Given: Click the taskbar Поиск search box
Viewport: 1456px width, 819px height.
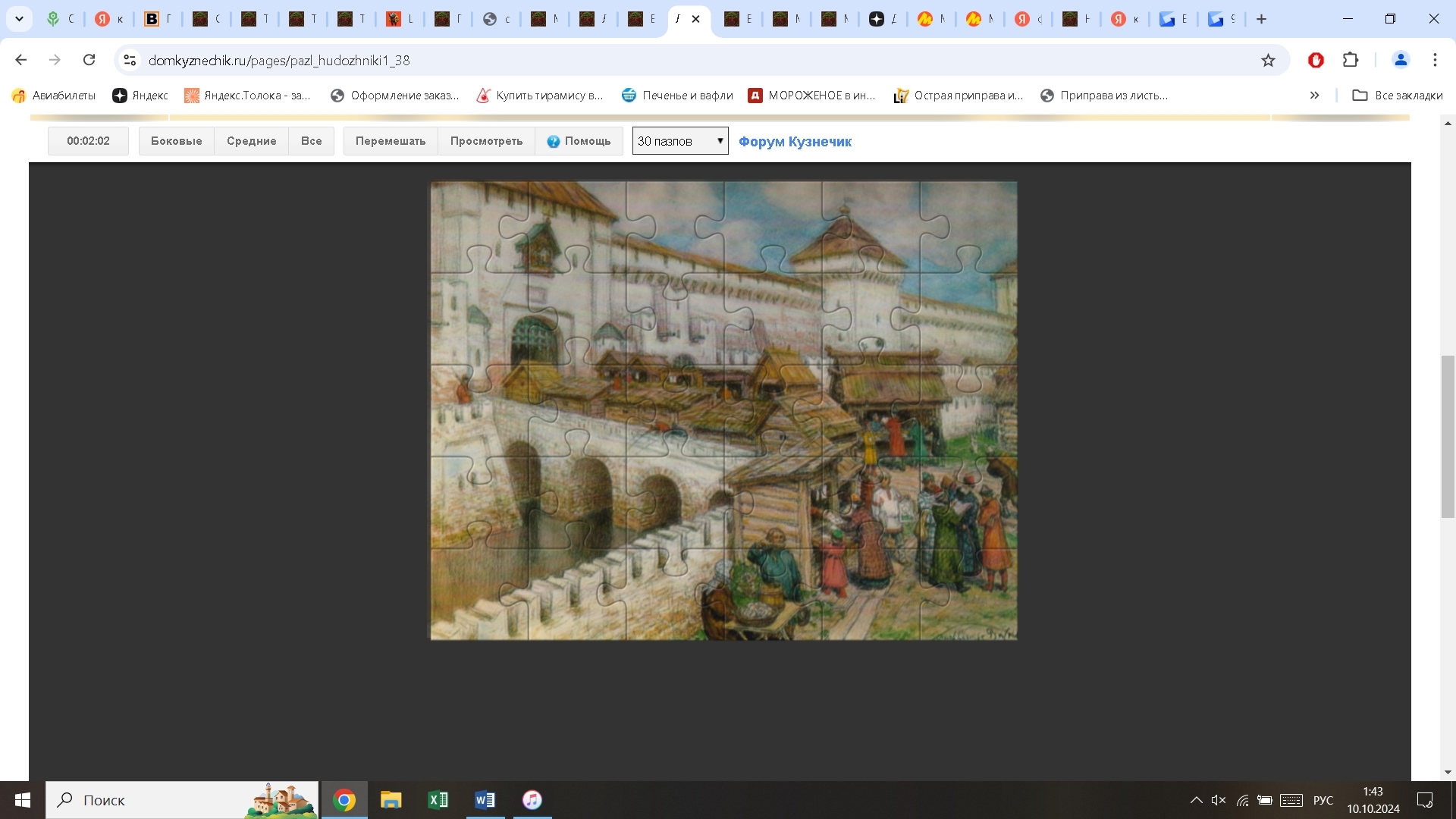Looking at the screenshot, I should click(x=182, y=800).
